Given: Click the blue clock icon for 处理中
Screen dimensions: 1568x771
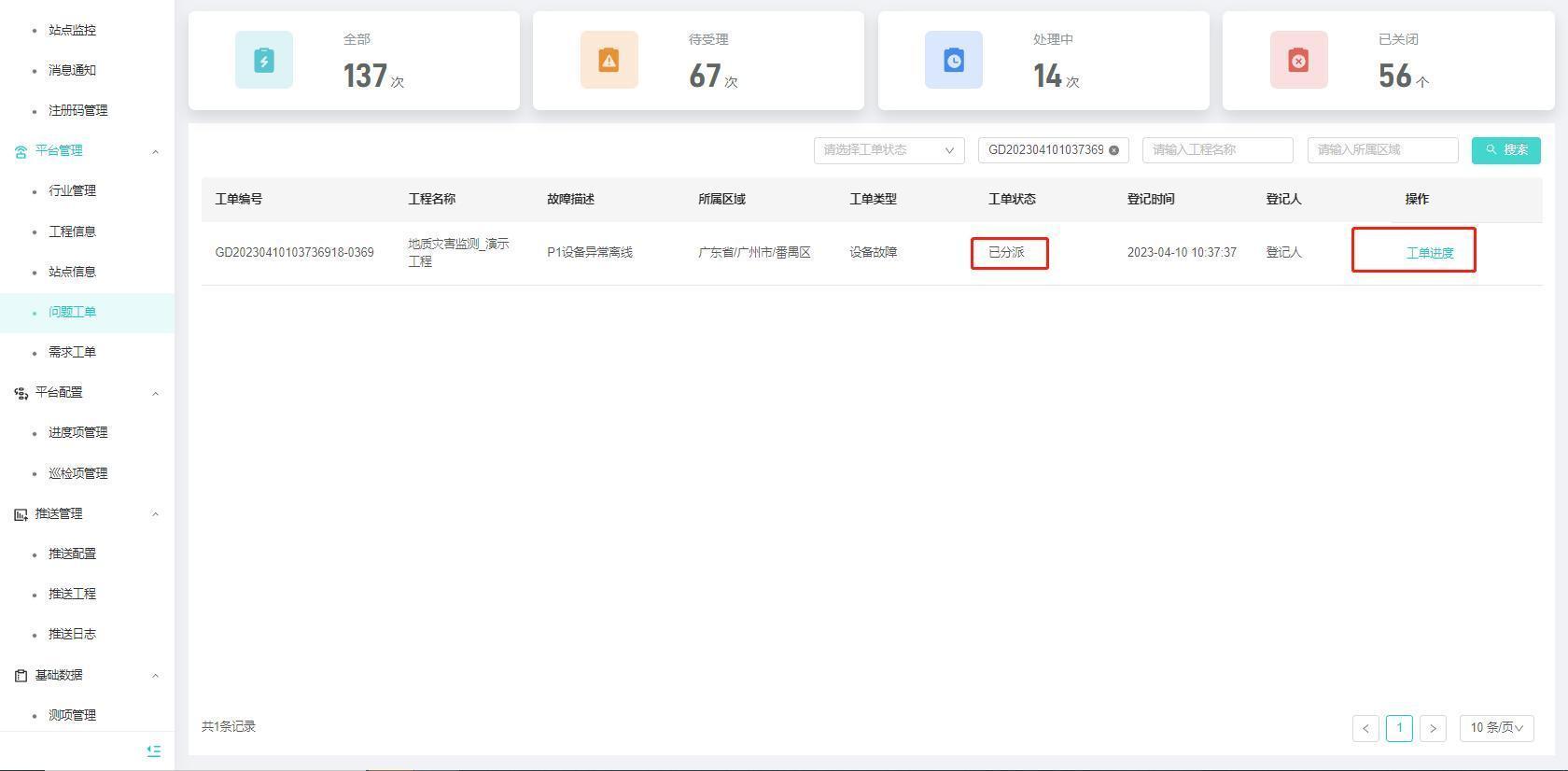Looking at the screenshot, I should 953,61.
